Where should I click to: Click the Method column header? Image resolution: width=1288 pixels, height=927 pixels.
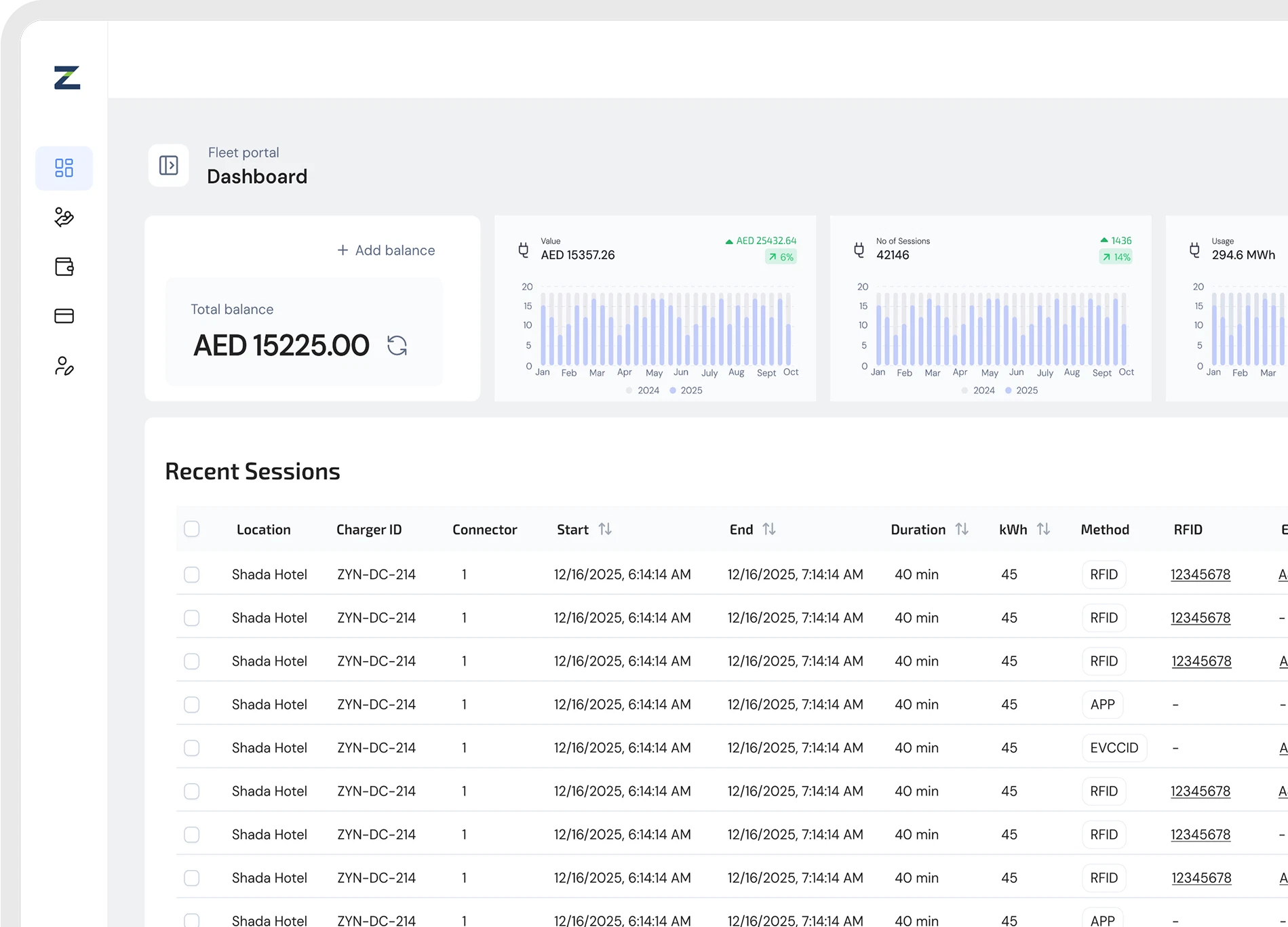click(x=1105, y=530)
